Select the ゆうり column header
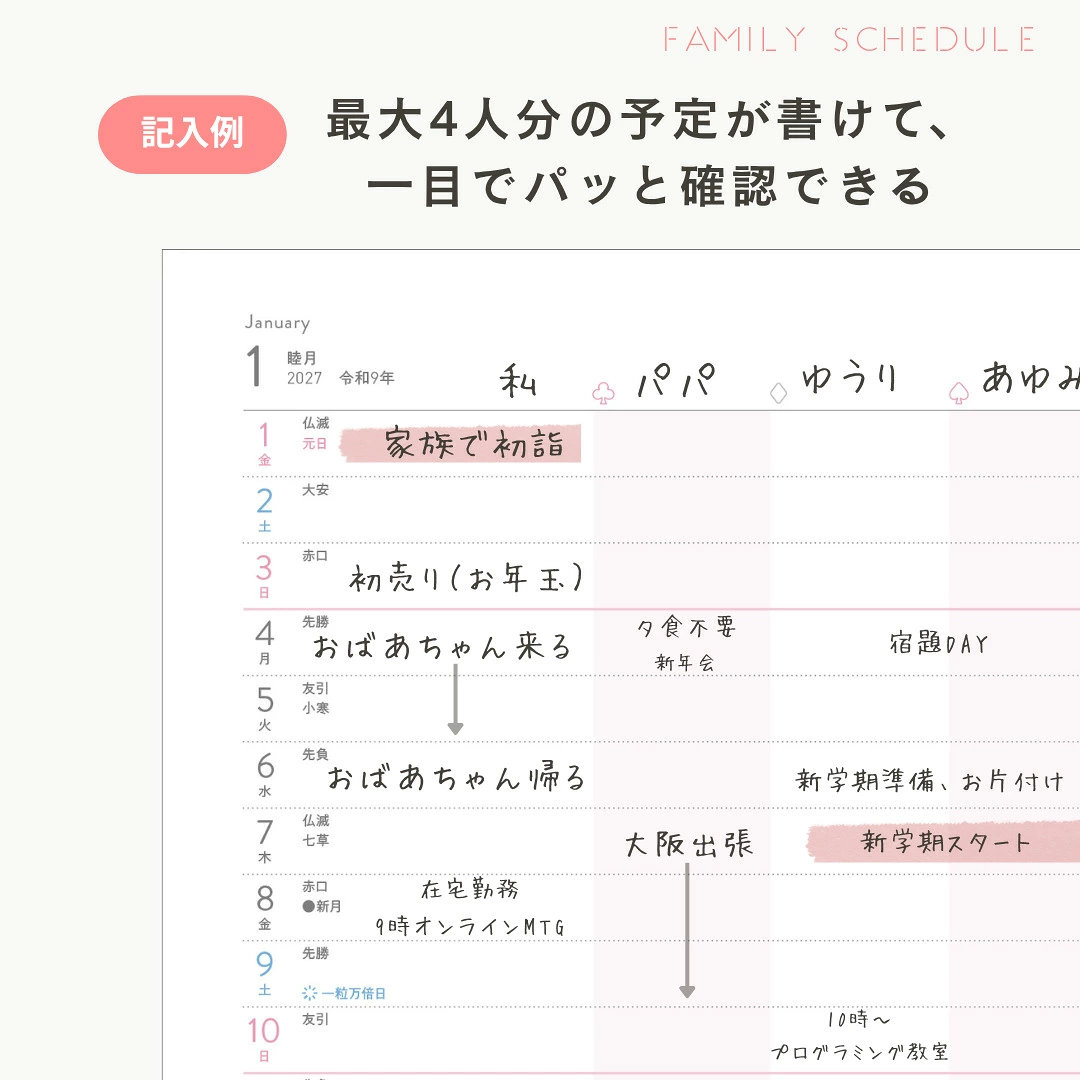Viewport: 1080px width, 1080px height. coord(850,377)
